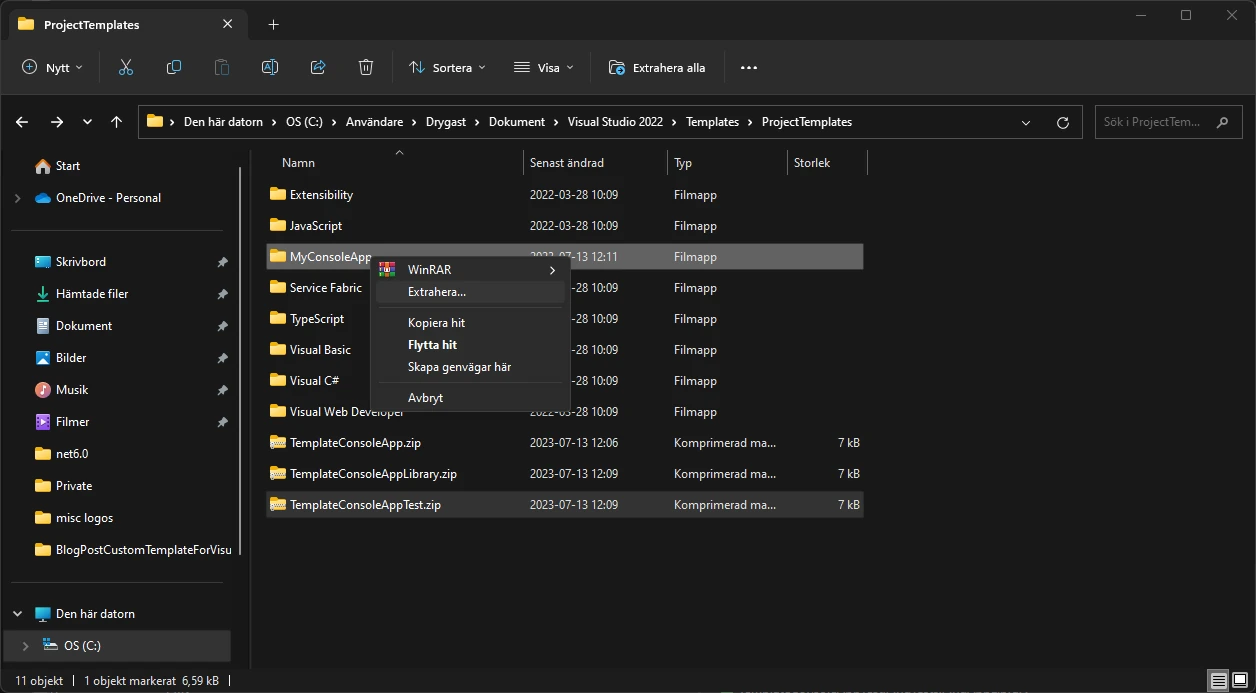Screen dimensions: 1256x693
Task: Click the Rename icon in the toolbar
Action: (x=269, y=67)
